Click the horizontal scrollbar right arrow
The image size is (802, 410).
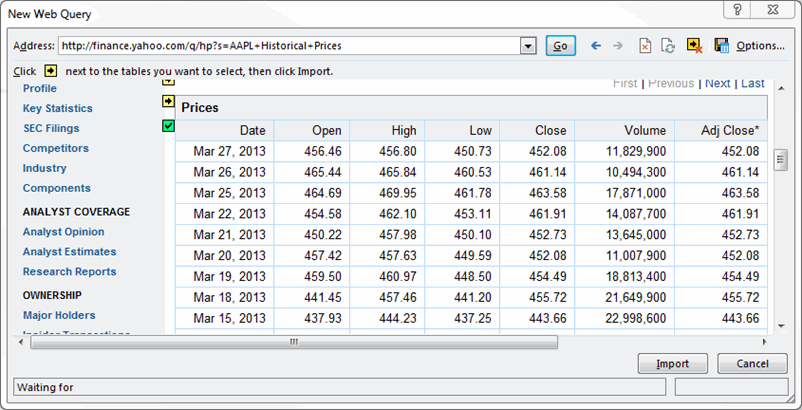764,342
